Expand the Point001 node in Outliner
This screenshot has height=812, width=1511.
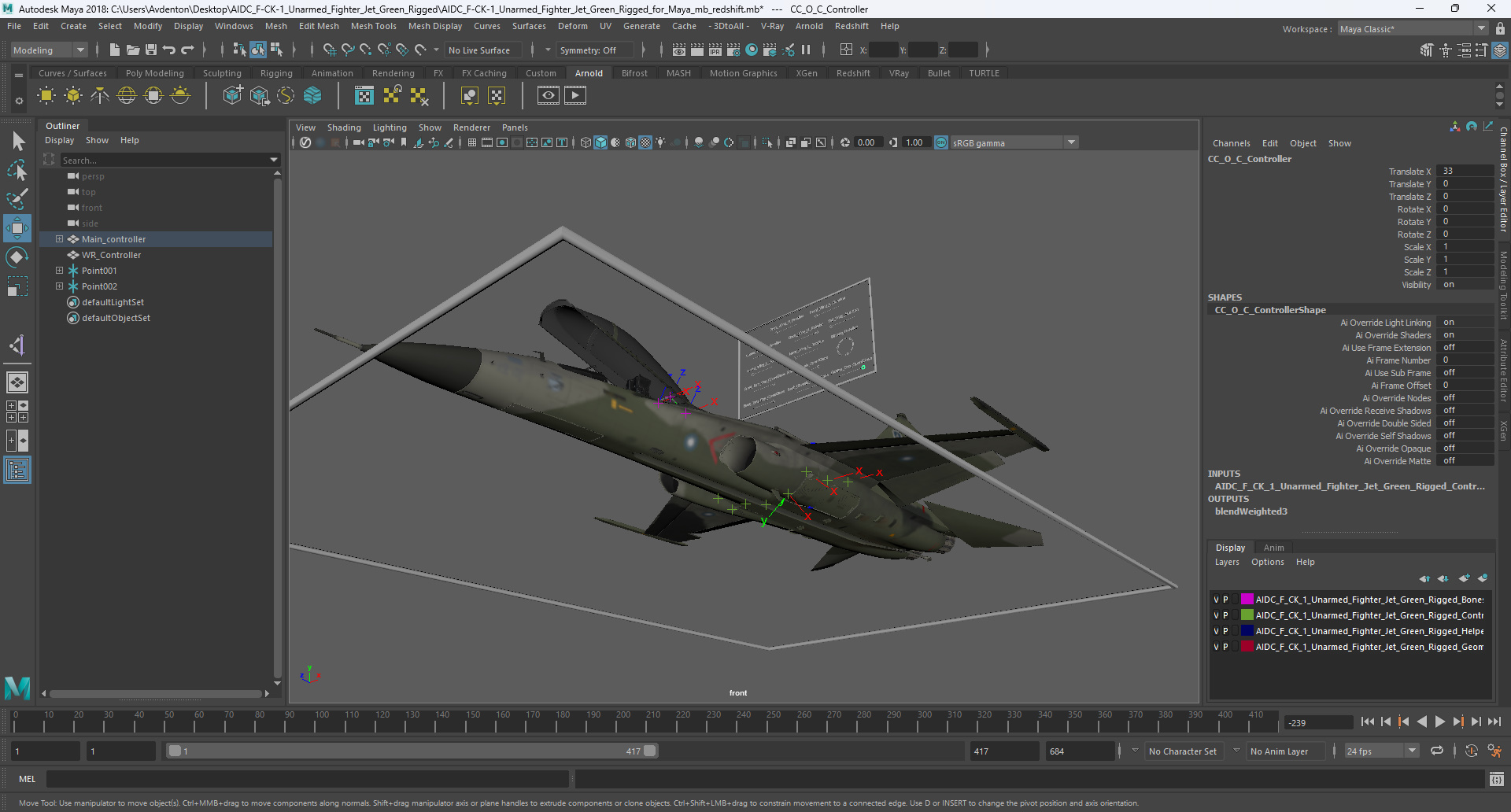point(59,271)
